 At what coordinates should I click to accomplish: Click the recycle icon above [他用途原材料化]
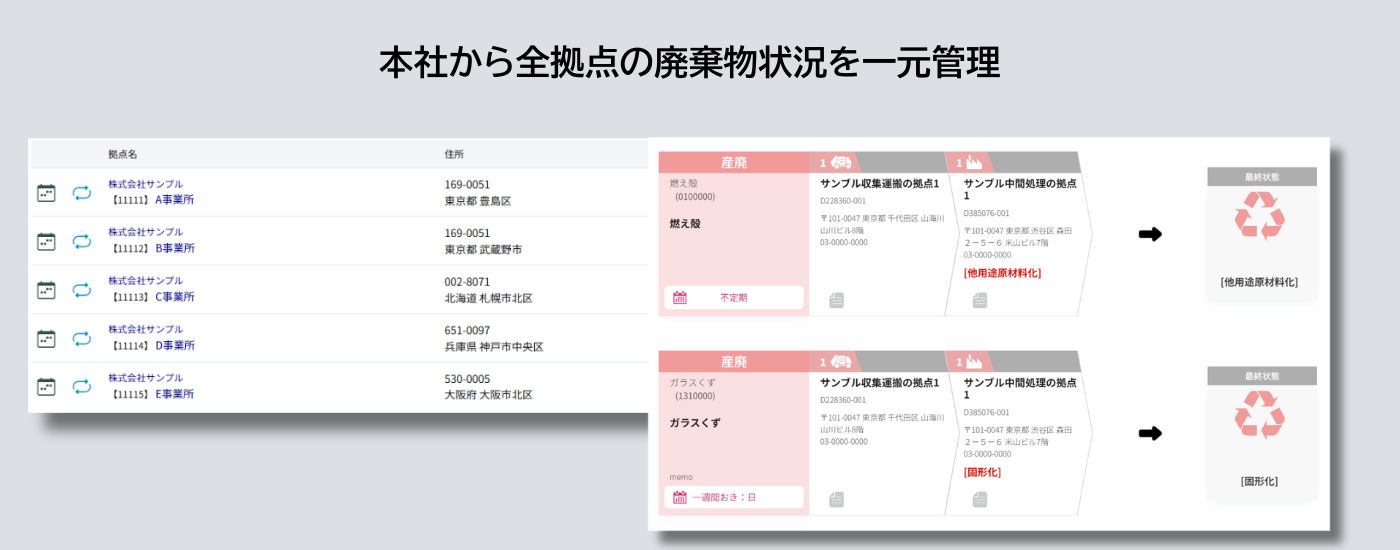pos(1260,217)
